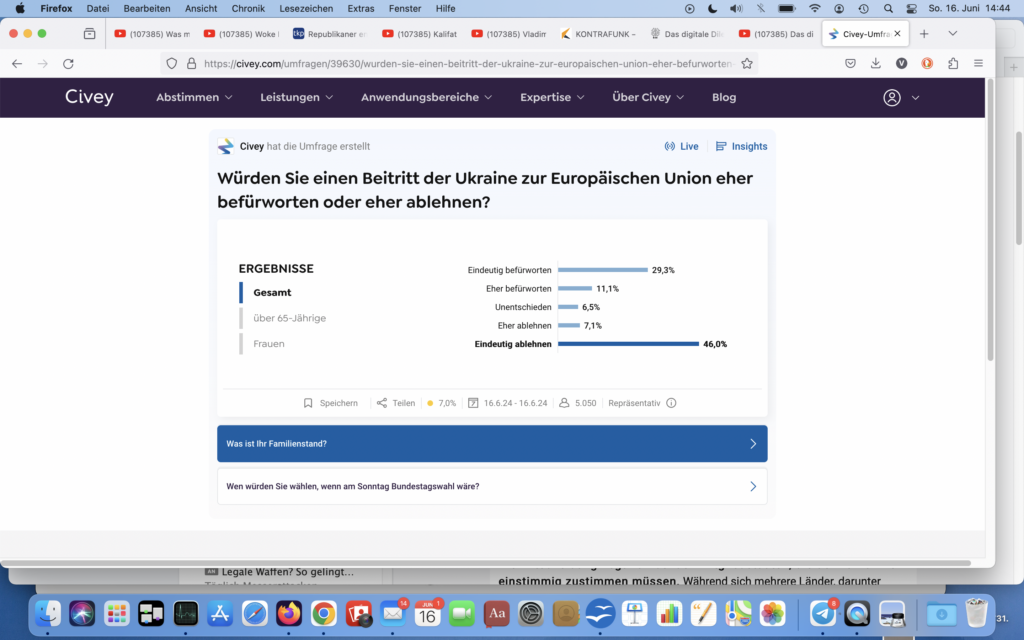Image resolution: width=1024 pixels, height=640 pixels.
Task: Click the Repräsentativ info icon
Action: tap(671, 403)
